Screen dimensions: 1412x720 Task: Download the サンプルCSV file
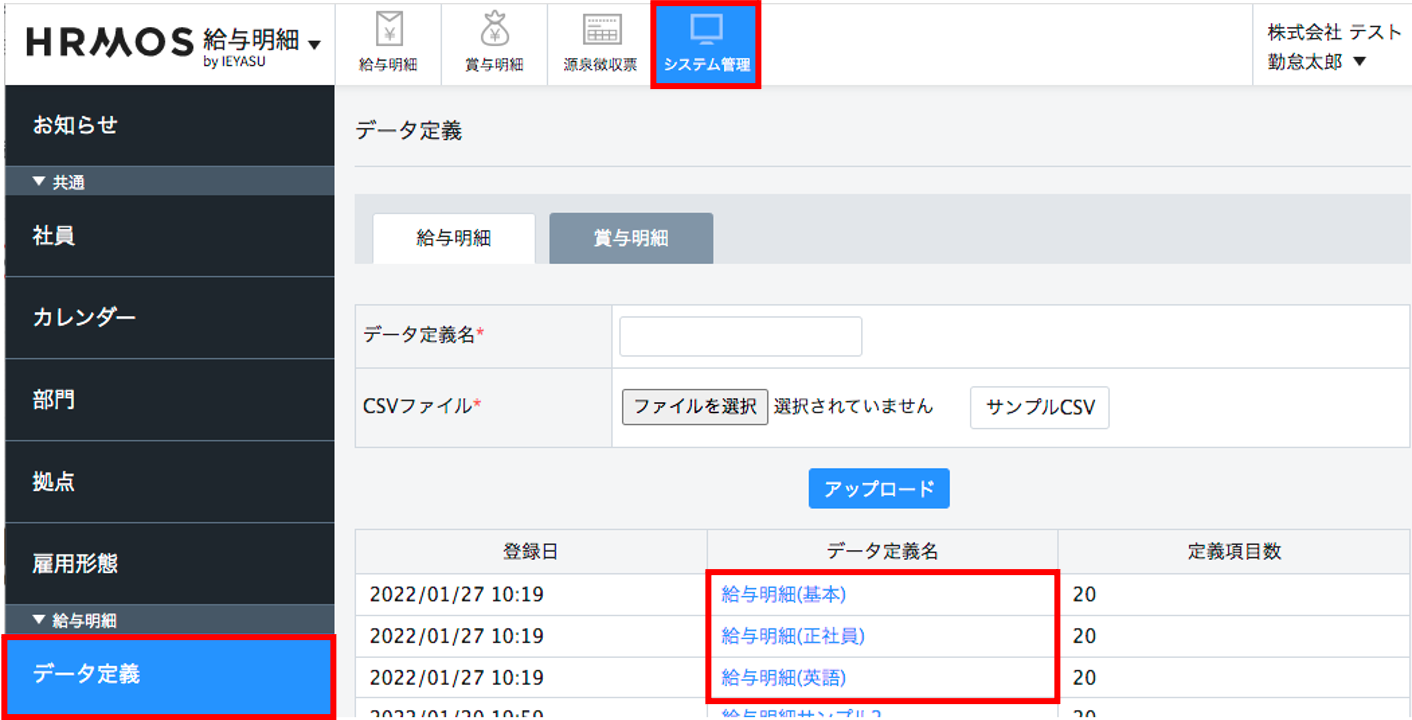[x=1039, y=407]
